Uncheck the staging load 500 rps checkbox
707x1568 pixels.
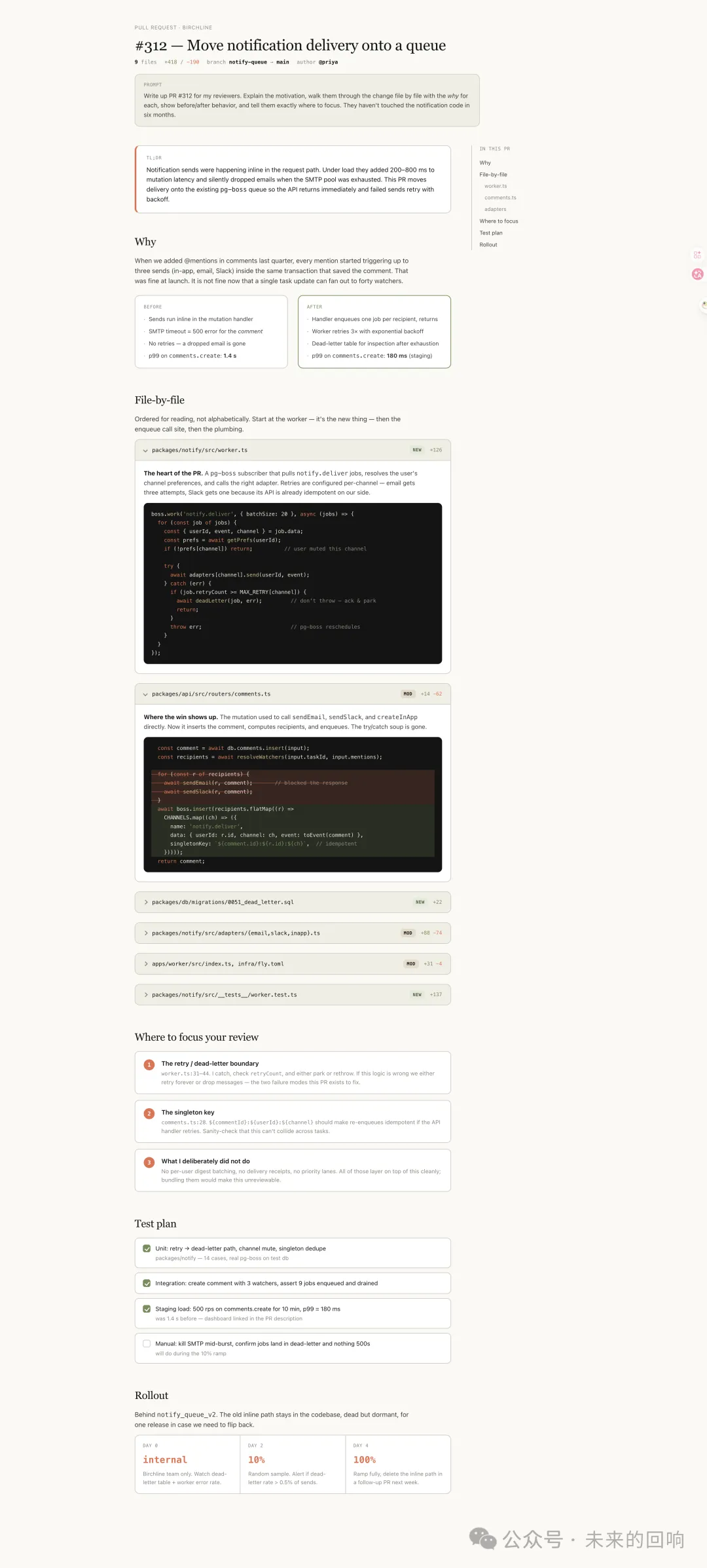pyautogui.click(x=147, y=1309)
